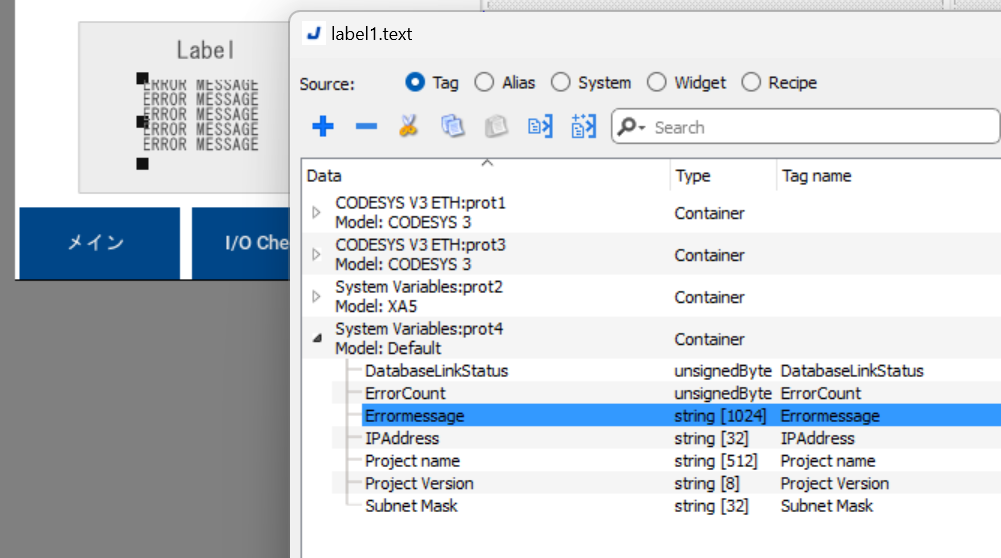
Task: Select the IPAddress tag row
Action: pos(666,438)
